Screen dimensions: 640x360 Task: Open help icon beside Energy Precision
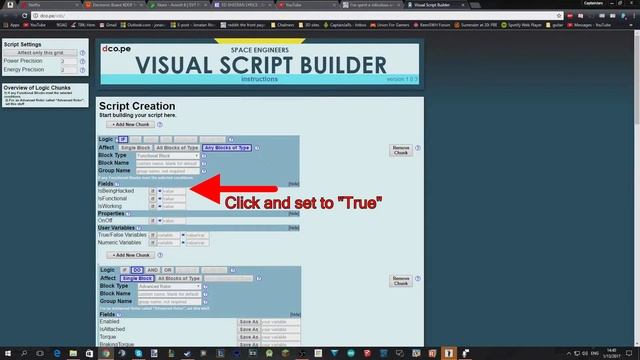(82, 70)
